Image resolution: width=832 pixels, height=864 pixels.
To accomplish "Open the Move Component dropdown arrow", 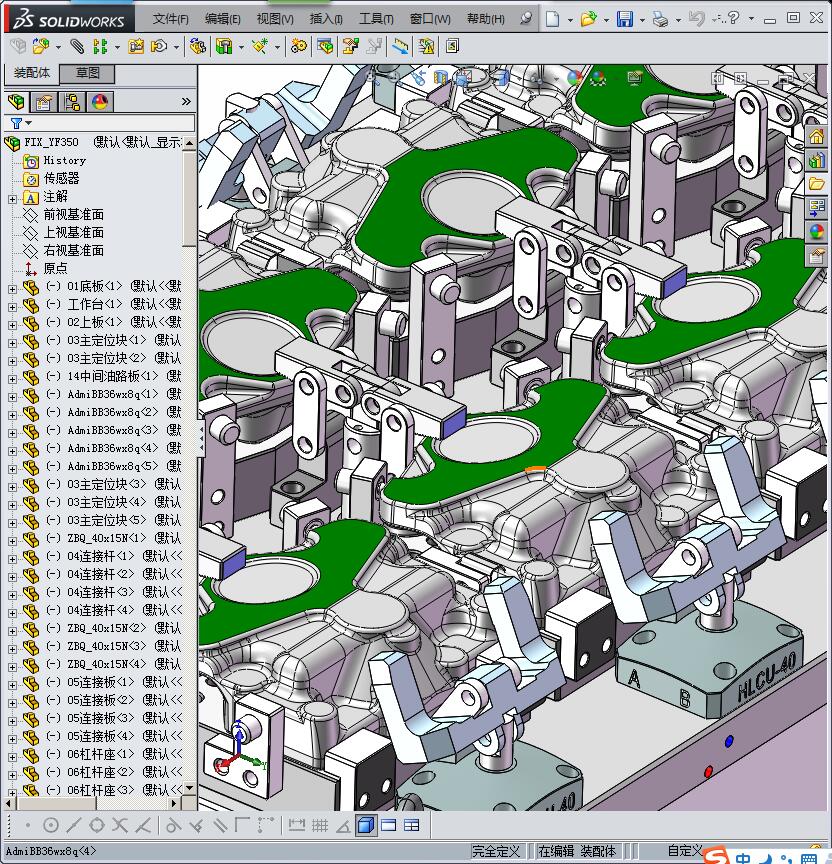I will tap(176, 47).
